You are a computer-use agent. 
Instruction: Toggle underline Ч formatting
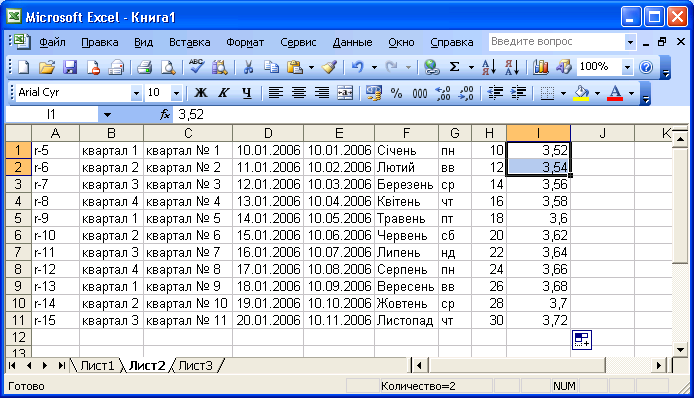click(247, 93)
